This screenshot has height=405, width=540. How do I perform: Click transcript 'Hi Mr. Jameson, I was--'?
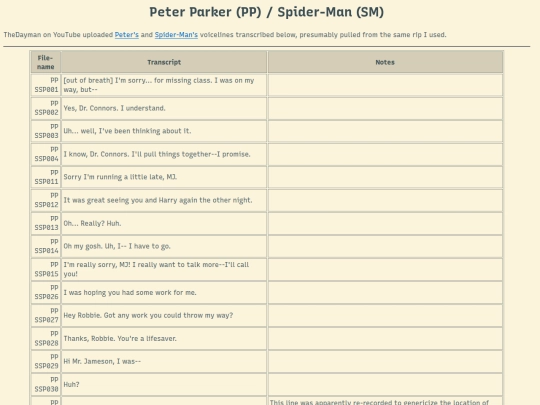[x=102, y=361]
